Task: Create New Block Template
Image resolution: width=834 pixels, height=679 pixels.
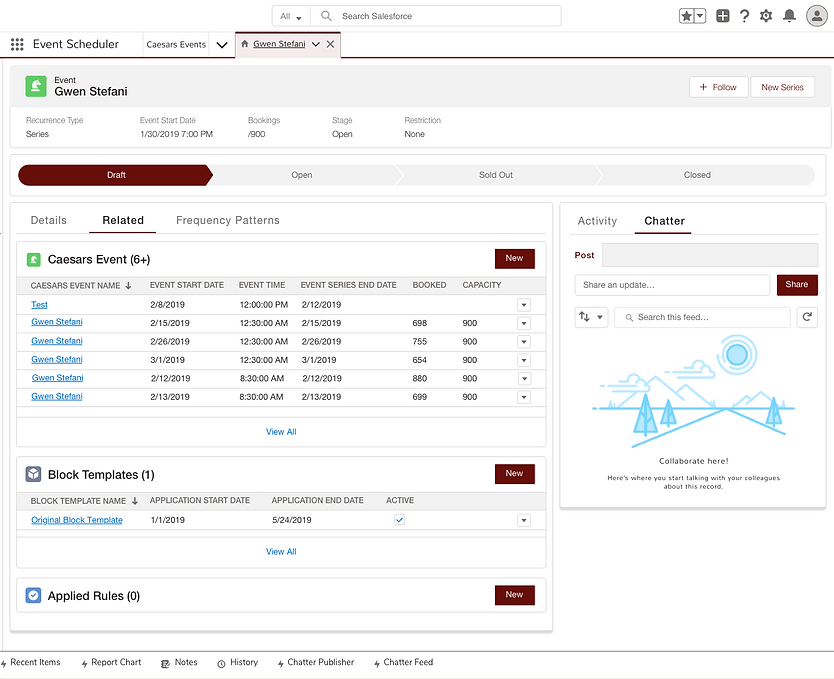Action: tap(514, 474)
